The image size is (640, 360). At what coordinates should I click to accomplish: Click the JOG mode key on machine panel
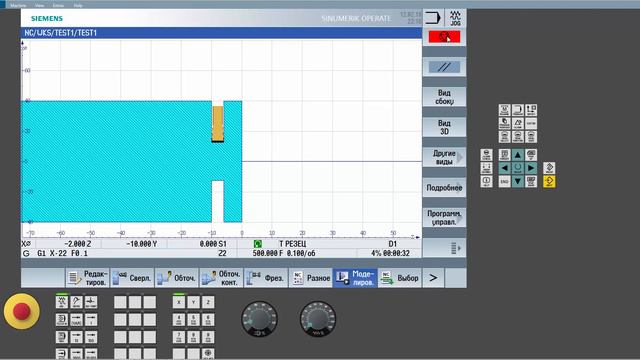coord(62,302)
